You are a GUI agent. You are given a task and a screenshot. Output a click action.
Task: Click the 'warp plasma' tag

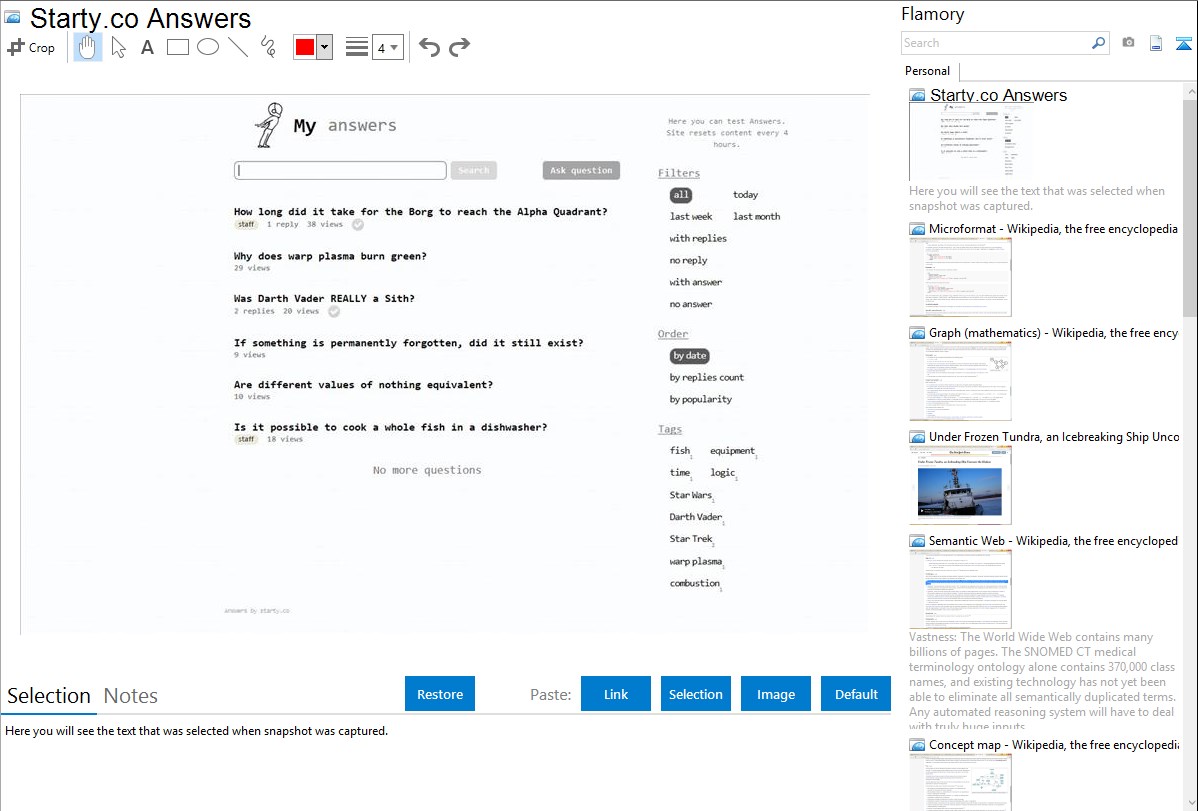(x=696, y=562)
